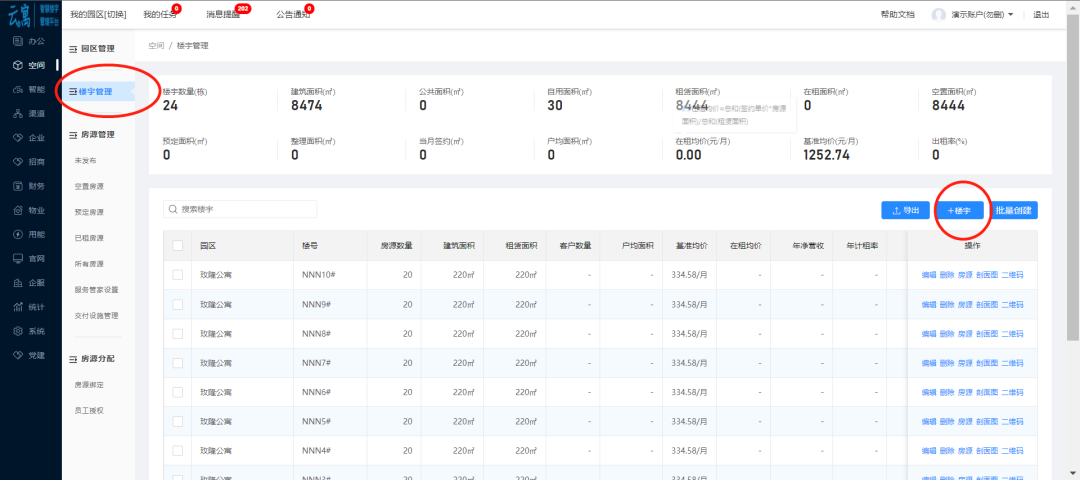Open the 帮助文档 link
Viewport: 1080px width, 480px height.
click(897, 14)
